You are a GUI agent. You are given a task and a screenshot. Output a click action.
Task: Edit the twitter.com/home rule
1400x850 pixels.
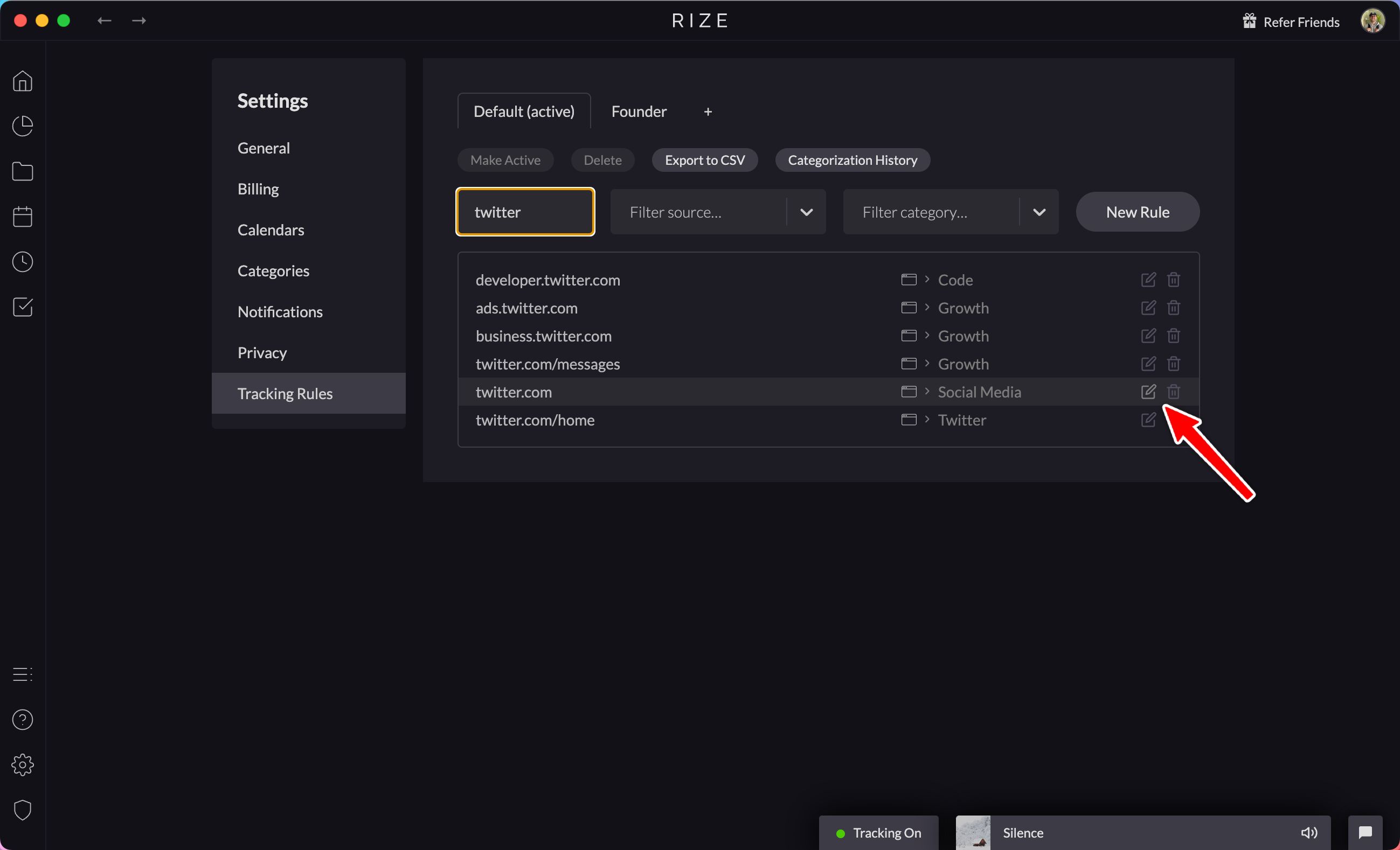[x=1148, y=420]
